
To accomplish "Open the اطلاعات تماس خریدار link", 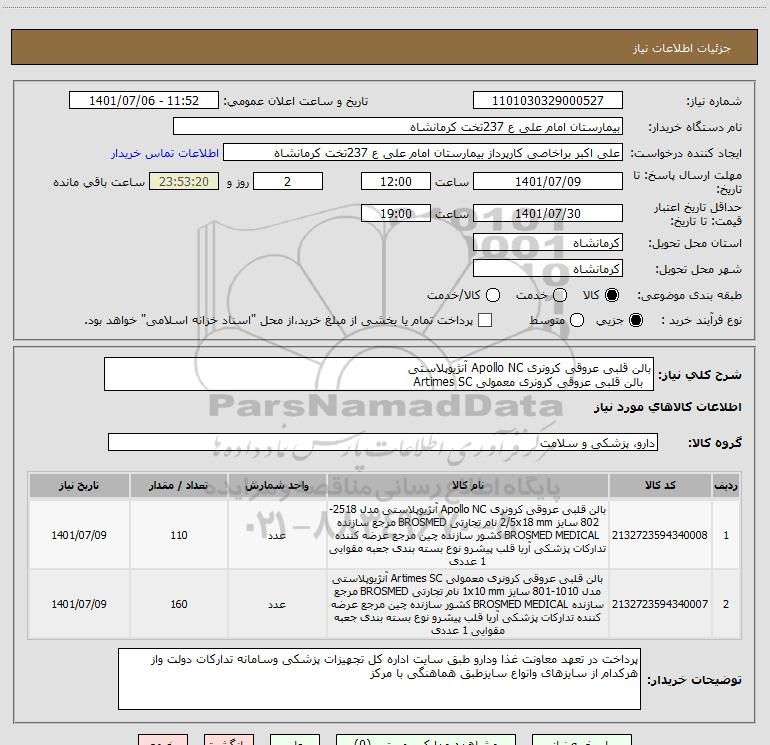I will tap(165, 153).
